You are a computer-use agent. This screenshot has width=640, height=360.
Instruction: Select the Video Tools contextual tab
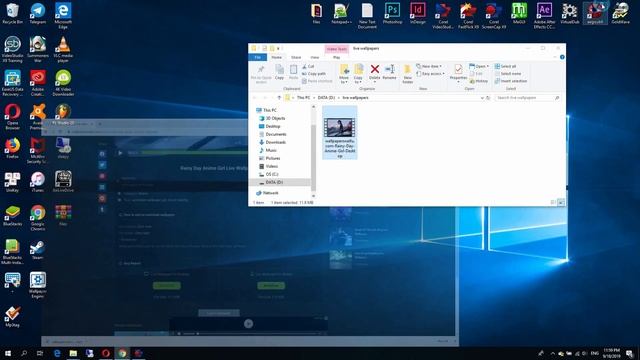[337, 49]
